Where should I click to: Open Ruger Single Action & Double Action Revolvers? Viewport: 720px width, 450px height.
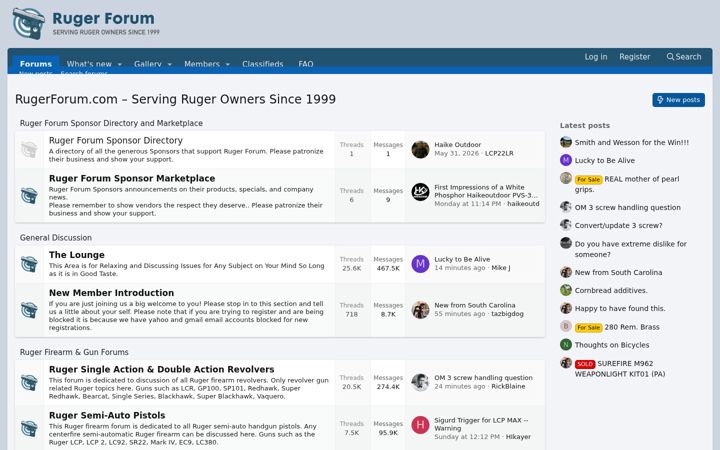[162, 369]
